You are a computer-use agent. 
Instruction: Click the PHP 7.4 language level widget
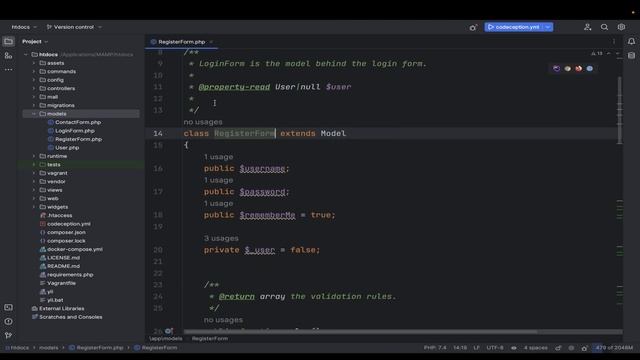435,348
